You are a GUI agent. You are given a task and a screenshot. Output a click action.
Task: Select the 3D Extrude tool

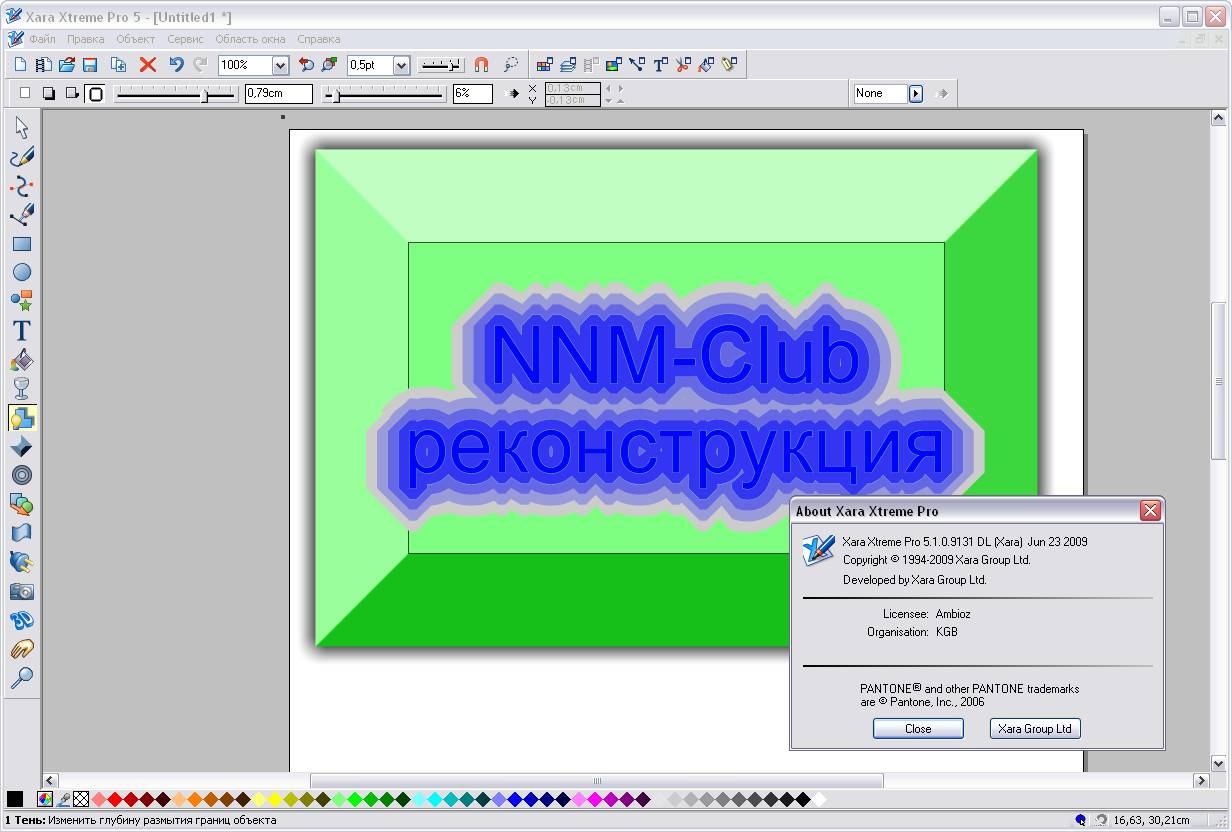click(x=22, y=620)
